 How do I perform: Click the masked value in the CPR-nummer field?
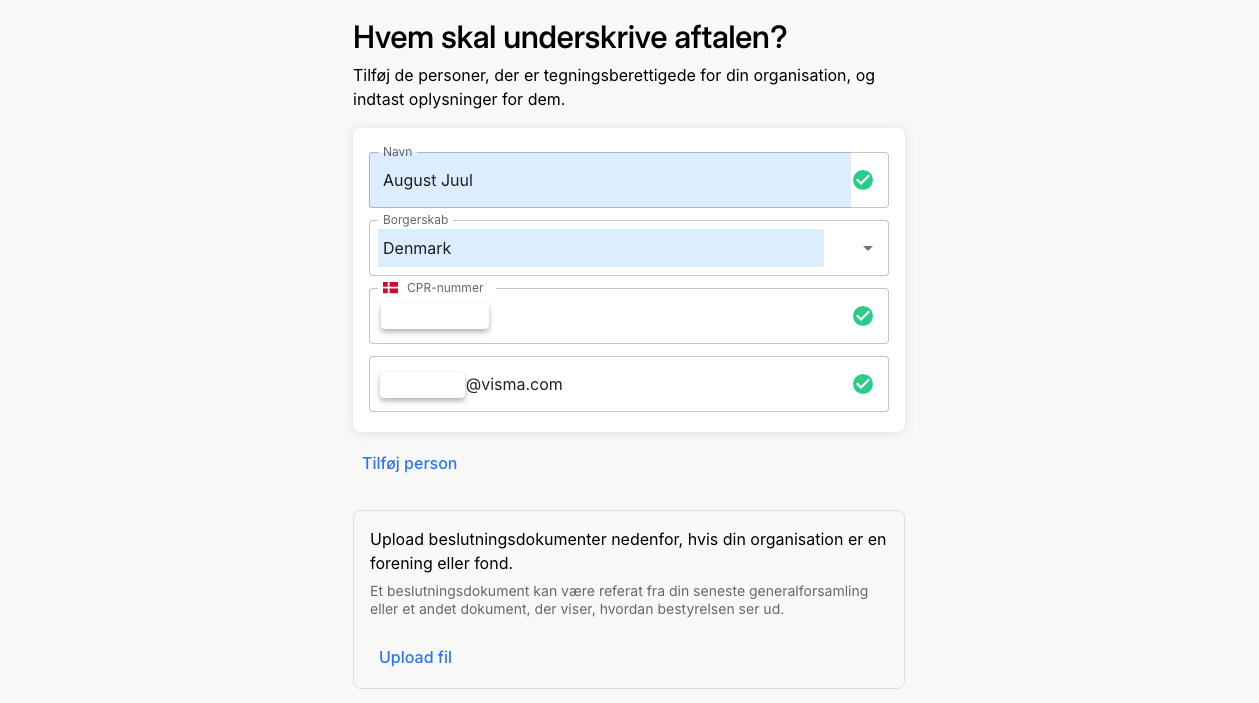point(435,316)
